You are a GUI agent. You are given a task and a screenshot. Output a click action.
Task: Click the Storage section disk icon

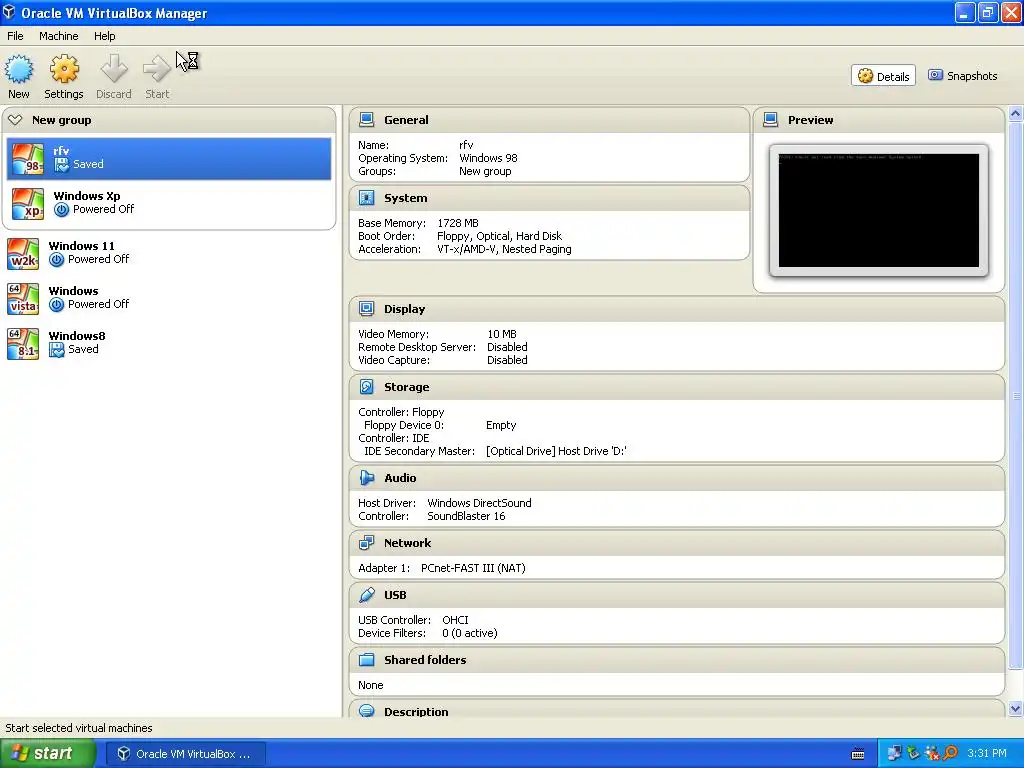[x=367, y=387]
